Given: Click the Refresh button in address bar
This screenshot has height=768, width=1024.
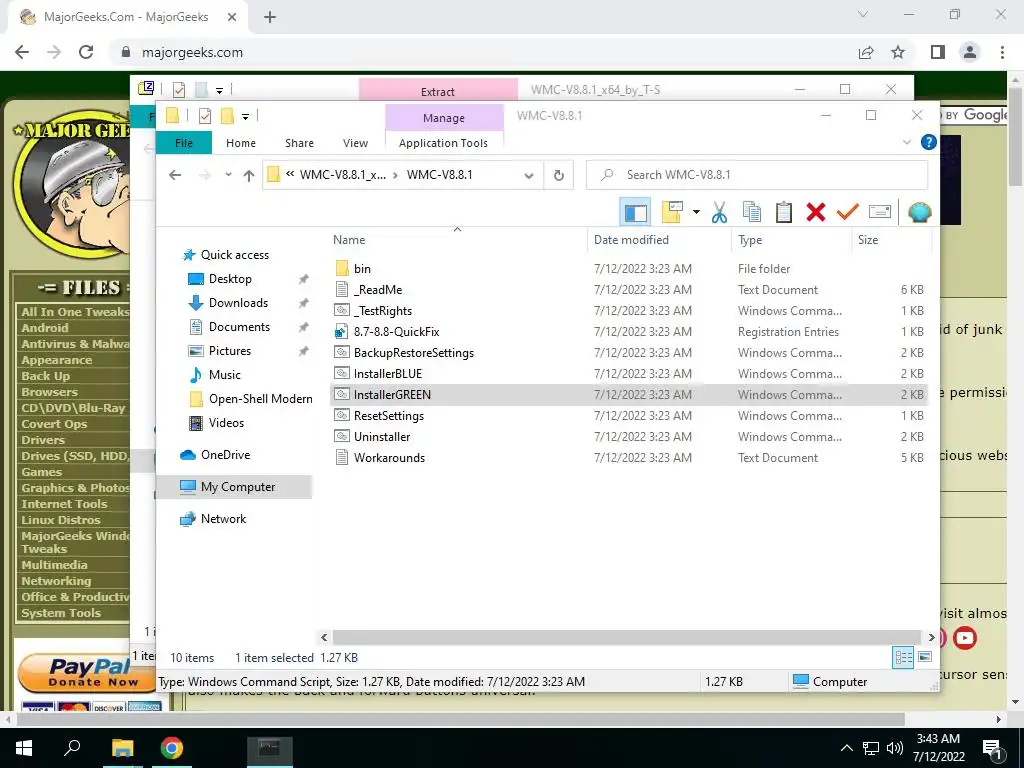Looking at the screenshot, I should coord(558,175).
